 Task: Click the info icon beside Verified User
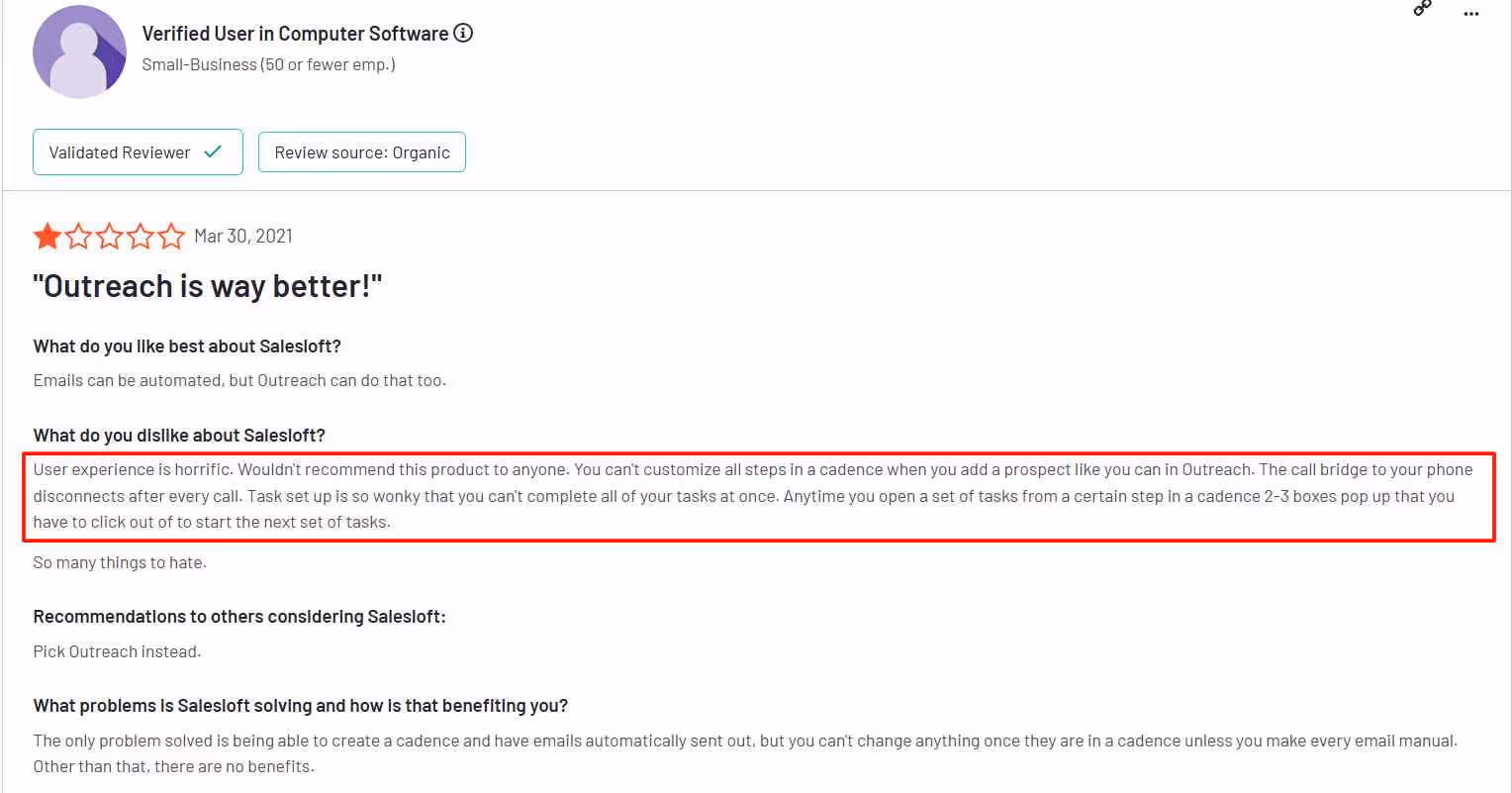(x=463, y=33)
